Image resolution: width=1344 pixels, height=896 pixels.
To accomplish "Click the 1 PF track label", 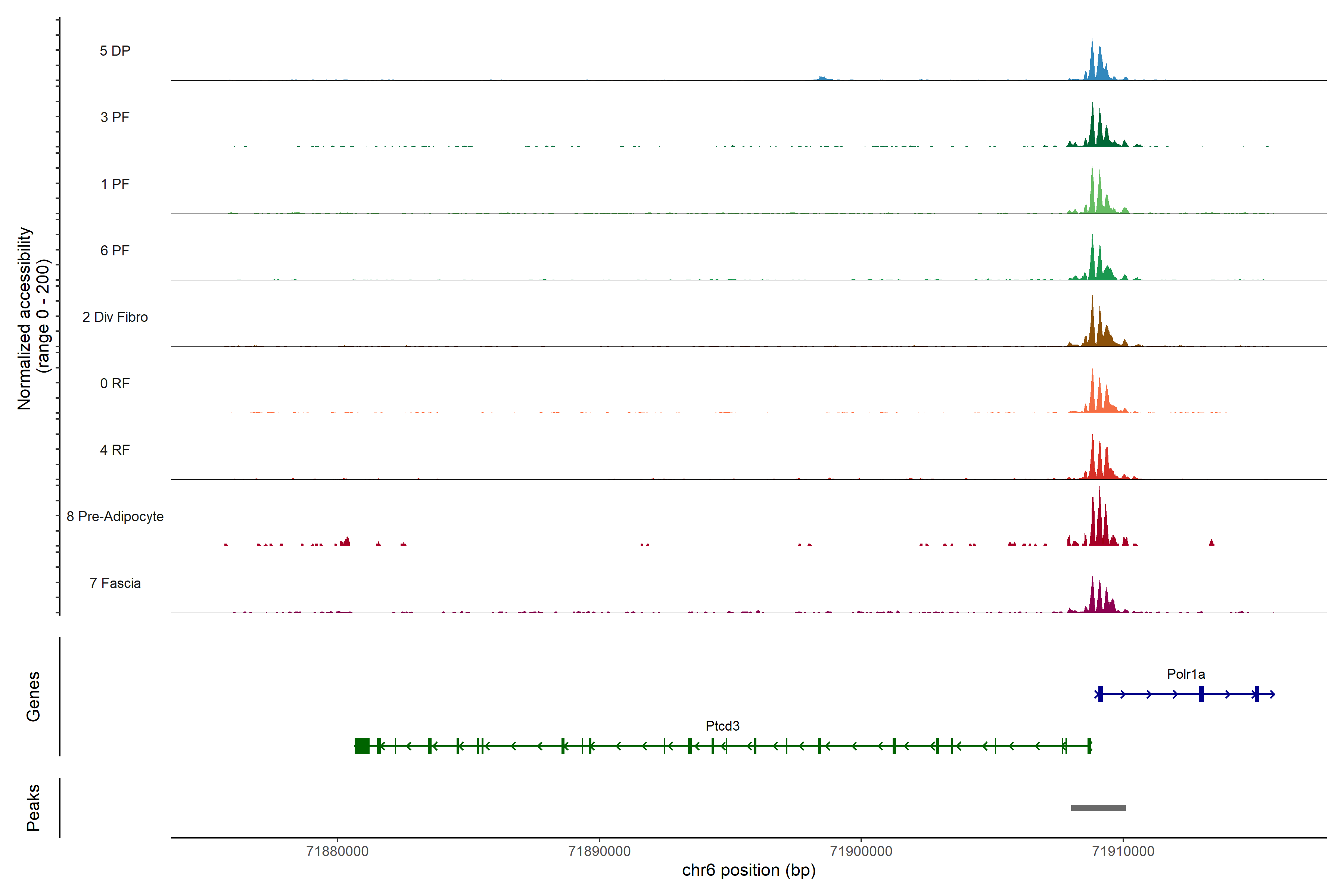I will pos(115,184).
